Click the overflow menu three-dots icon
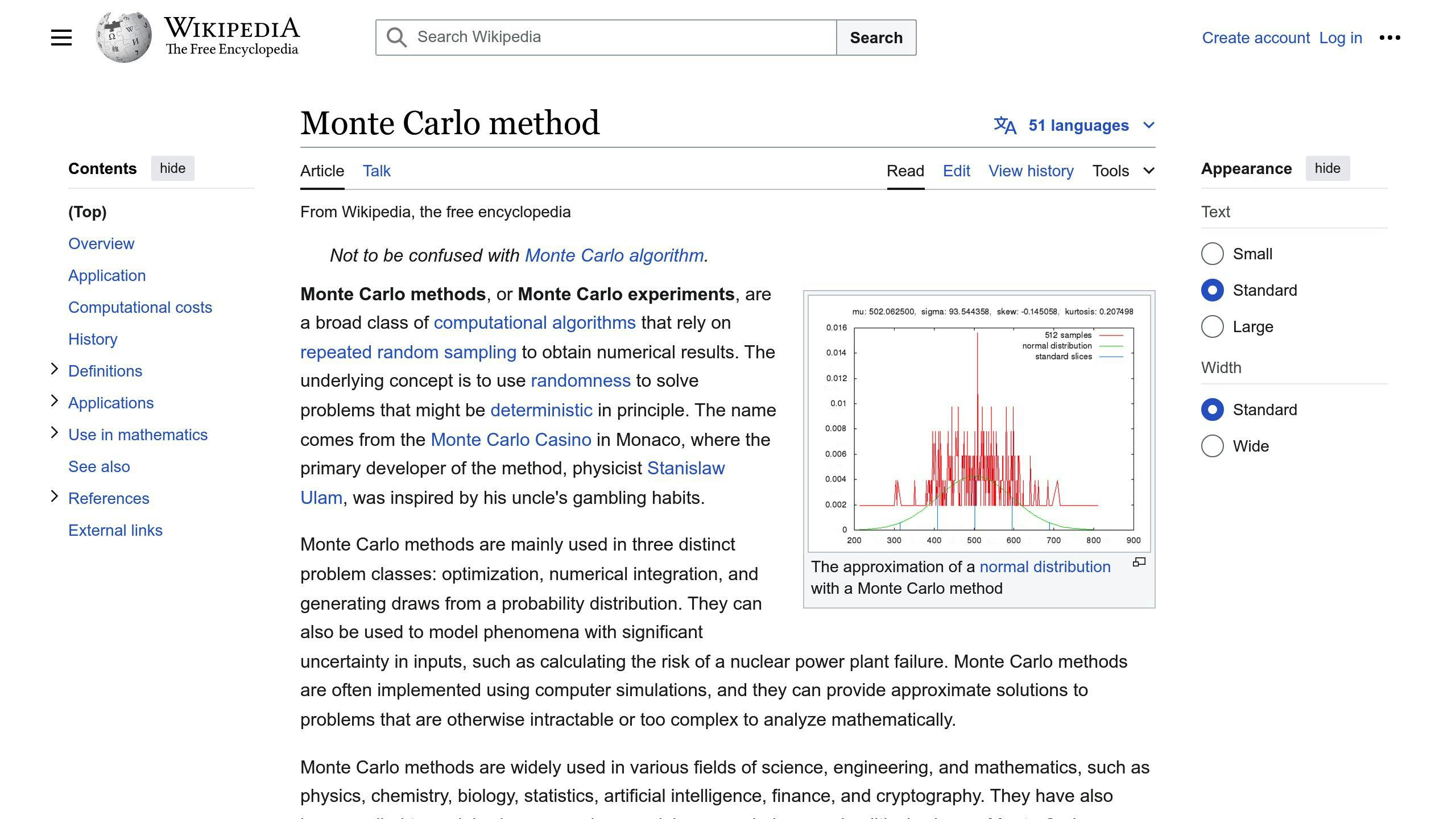 (1390, 37)
